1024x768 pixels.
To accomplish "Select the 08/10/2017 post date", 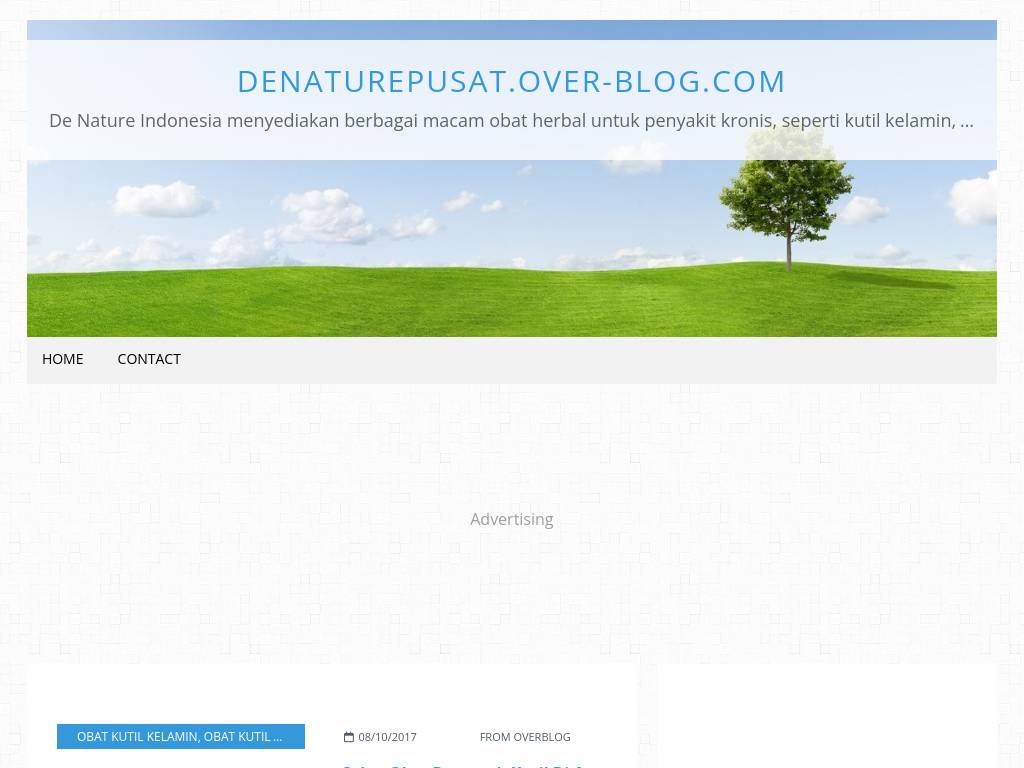I will (x=387, y=737).
